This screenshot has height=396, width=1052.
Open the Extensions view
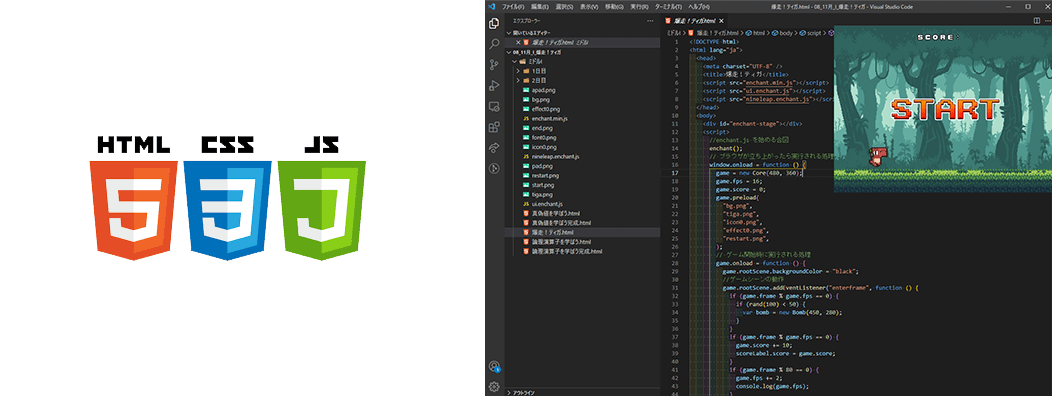(494, 127)
